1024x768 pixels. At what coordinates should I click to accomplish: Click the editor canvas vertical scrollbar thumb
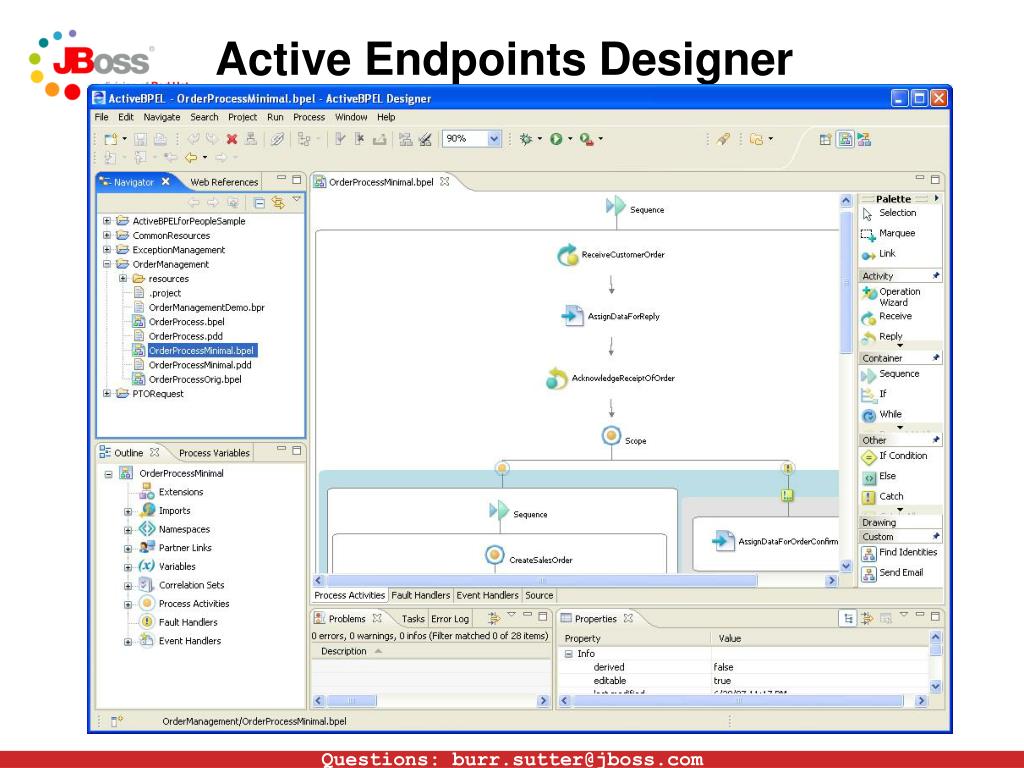tap(846, 281)
